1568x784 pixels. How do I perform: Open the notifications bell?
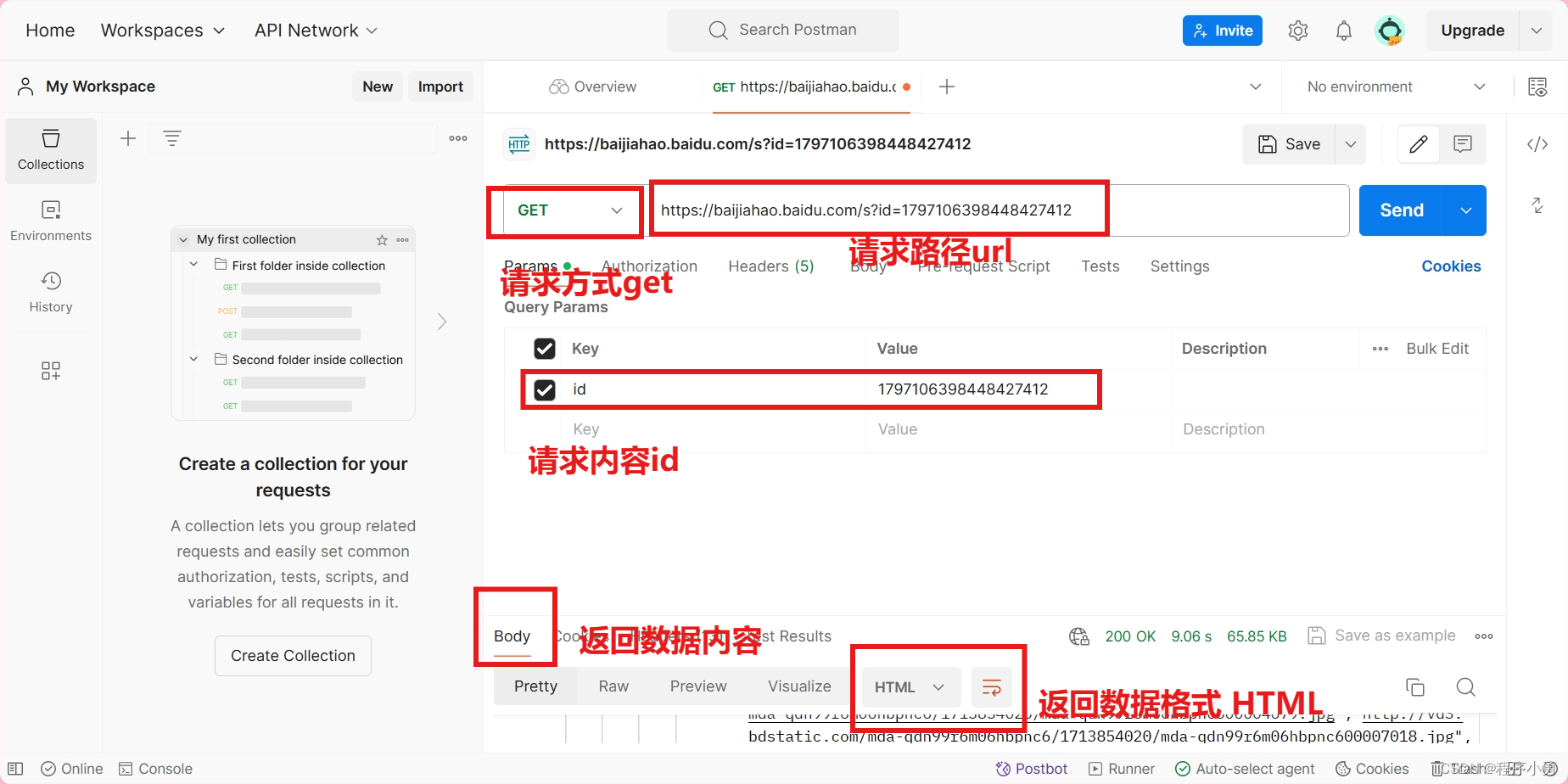[x=1344, y=31]
